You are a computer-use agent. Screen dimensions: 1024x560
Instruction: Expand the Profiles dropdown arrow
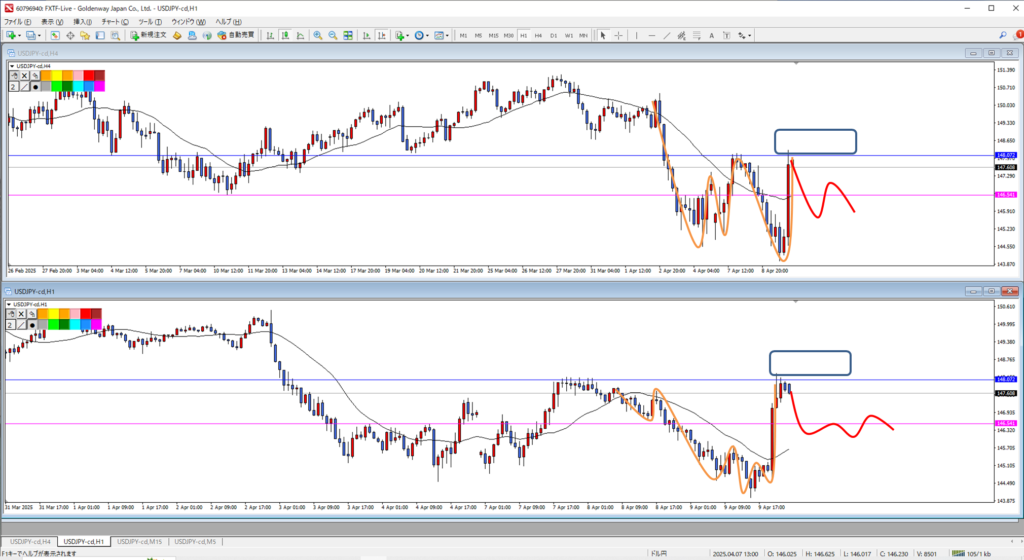tap(39, 35)
